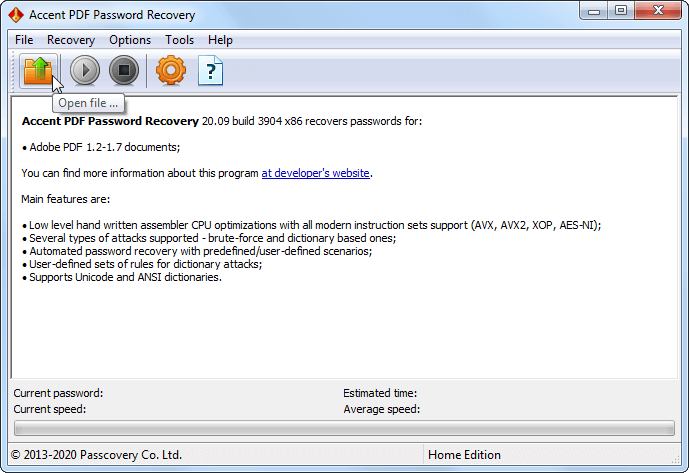Click the 'User-defined sets of rules' line
689x473 pixels.
[x=141, y=264]
